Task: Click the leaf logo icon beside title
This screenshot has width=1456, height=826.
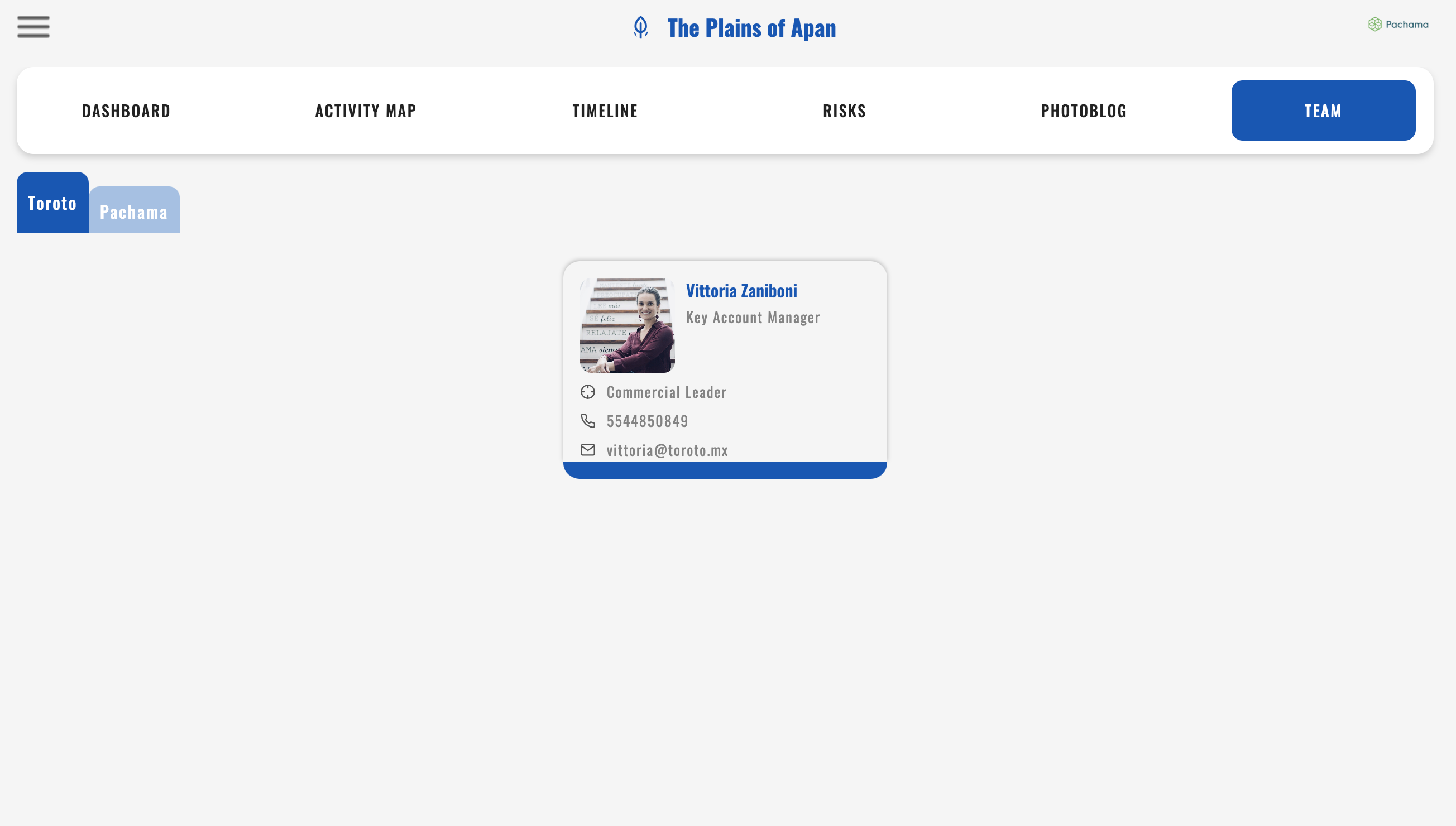Action: [640, 27]
